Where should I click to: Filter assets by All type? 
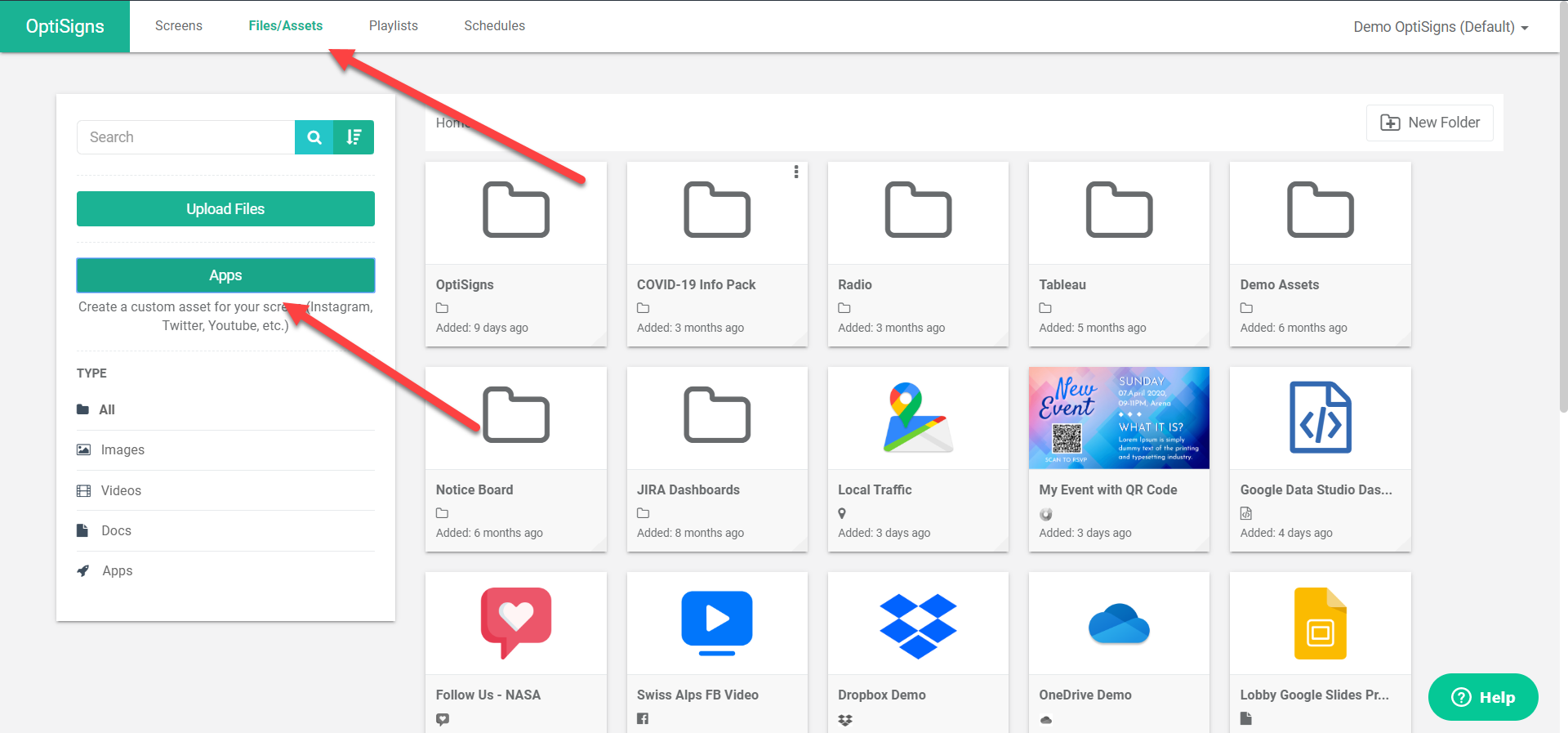click(x=225, y=409)
